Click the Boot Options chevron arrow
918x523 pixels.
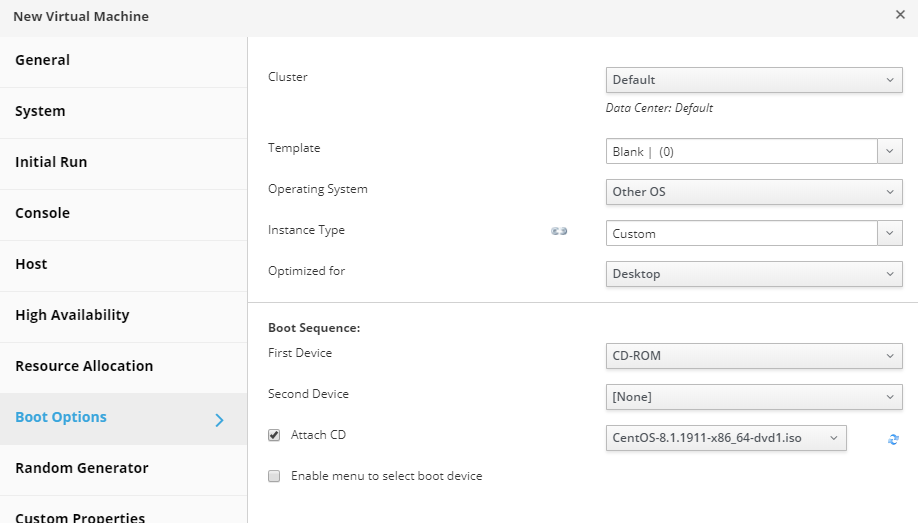pyautogui.click(x=219, y=420)
